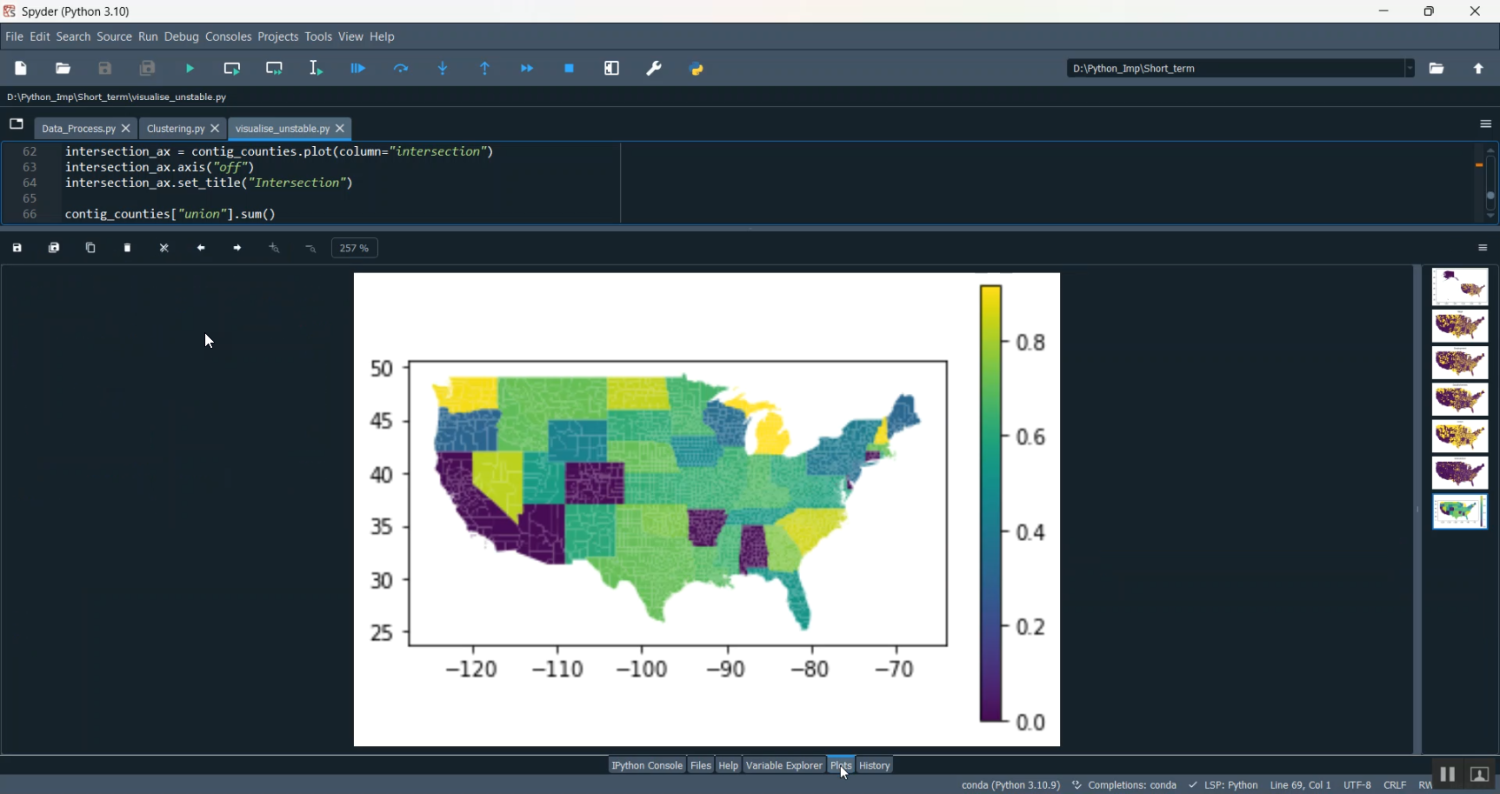Image resolution: width=1500 pixels, height=794 pixels.
Task: Step into the current function while debugging
Action: pyautogui.click(x=442, y=68)
